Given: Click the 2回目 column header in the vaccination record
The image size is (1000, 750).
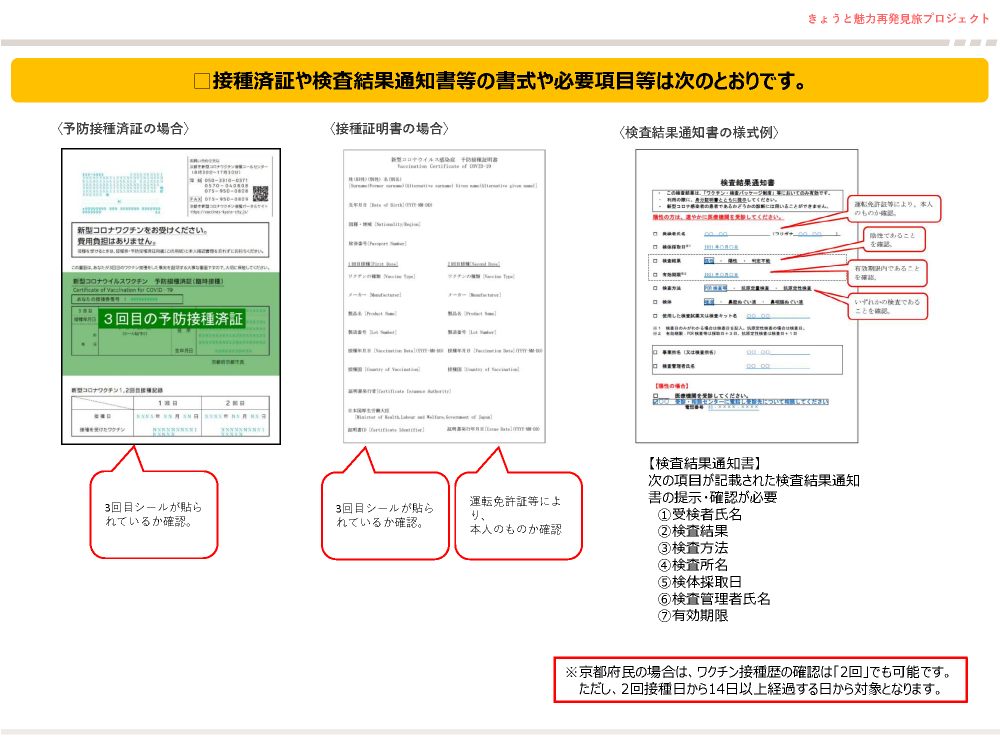Looking at the screenshot, I should [235, 403].
